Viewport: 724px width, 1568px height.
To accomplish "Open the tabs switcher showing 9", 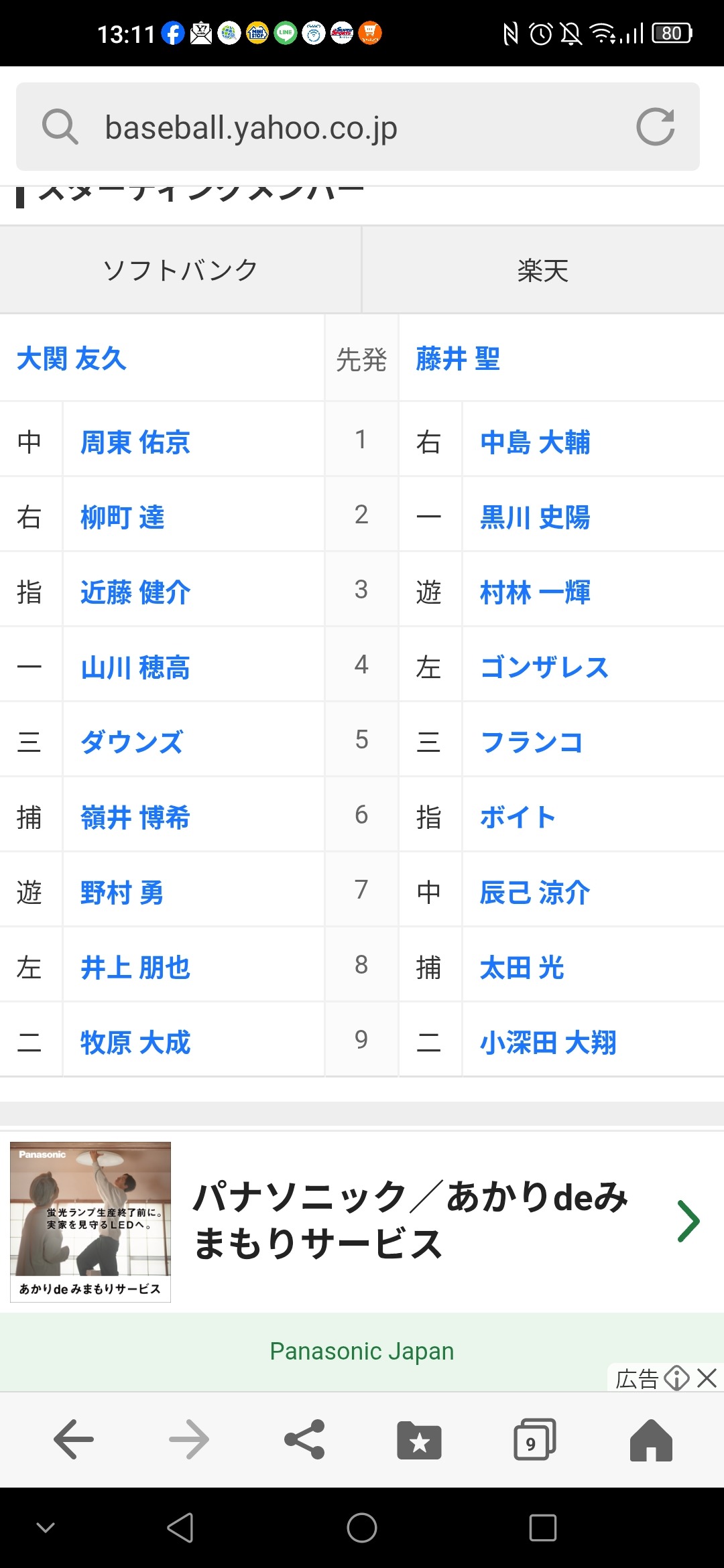I will [x=534, y=1439].
